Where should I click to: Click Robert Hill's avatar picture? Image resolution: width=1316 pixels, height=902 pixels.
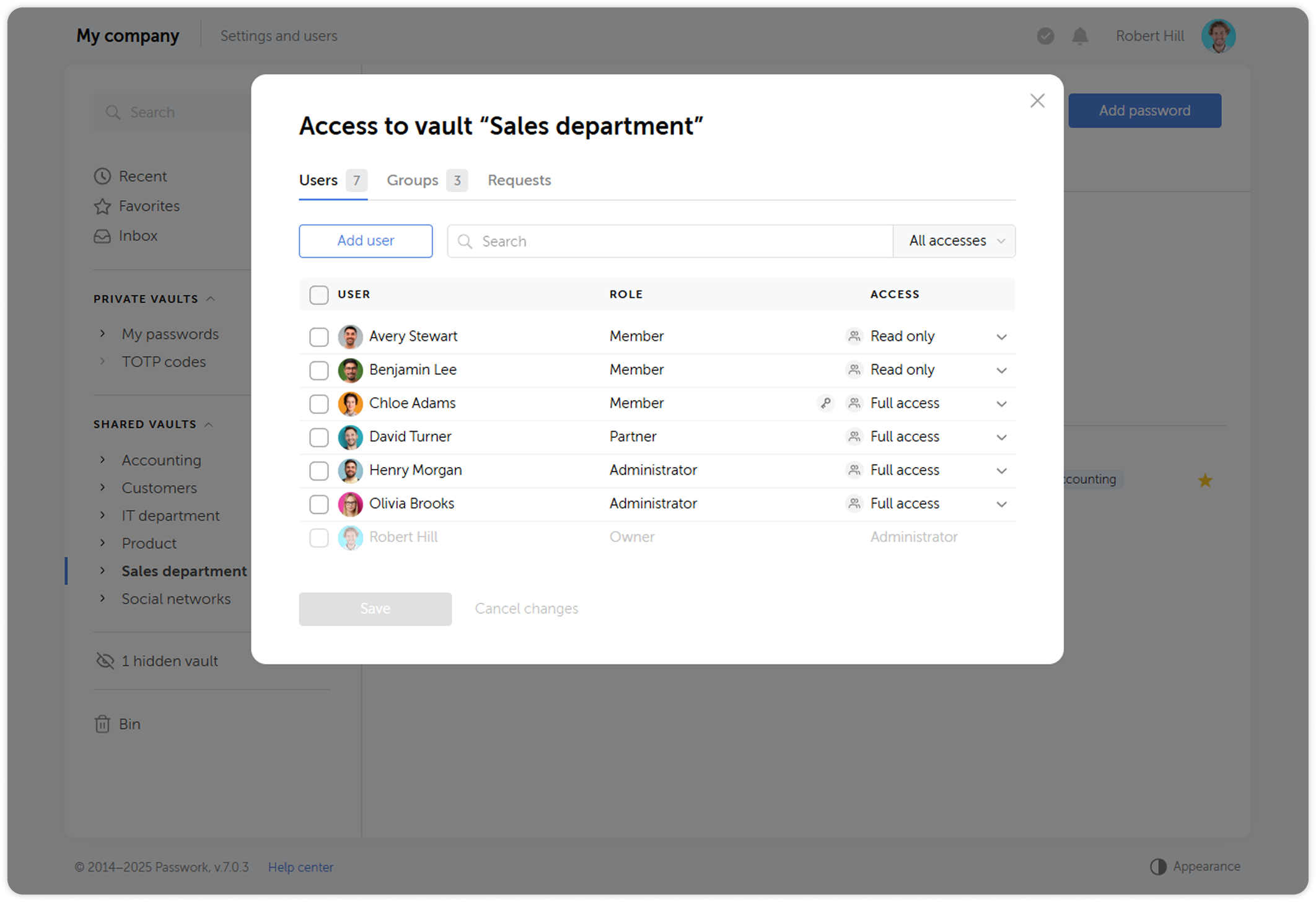point(1218,35)
